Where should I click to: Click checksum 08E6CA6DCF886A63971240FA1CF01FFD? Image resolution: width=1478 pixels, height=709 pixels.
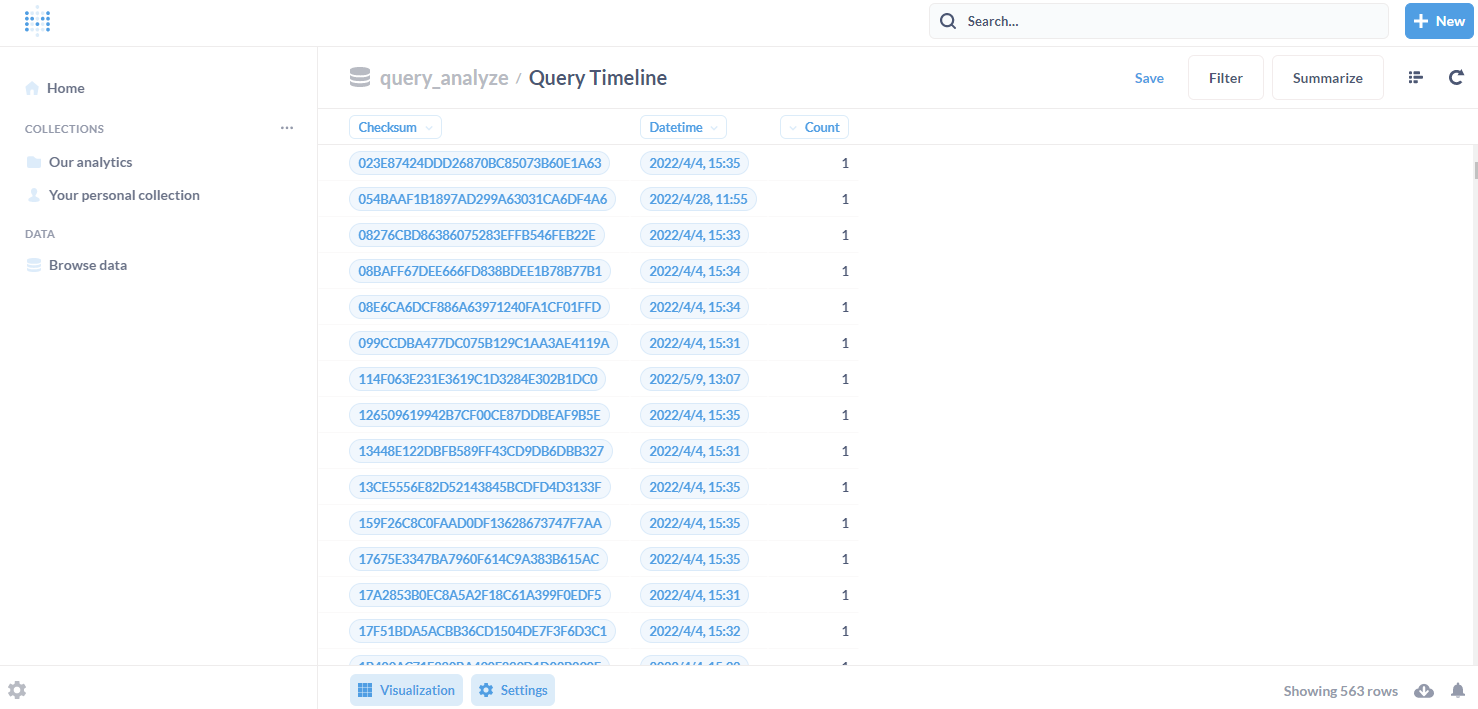(x=480, y=307)
